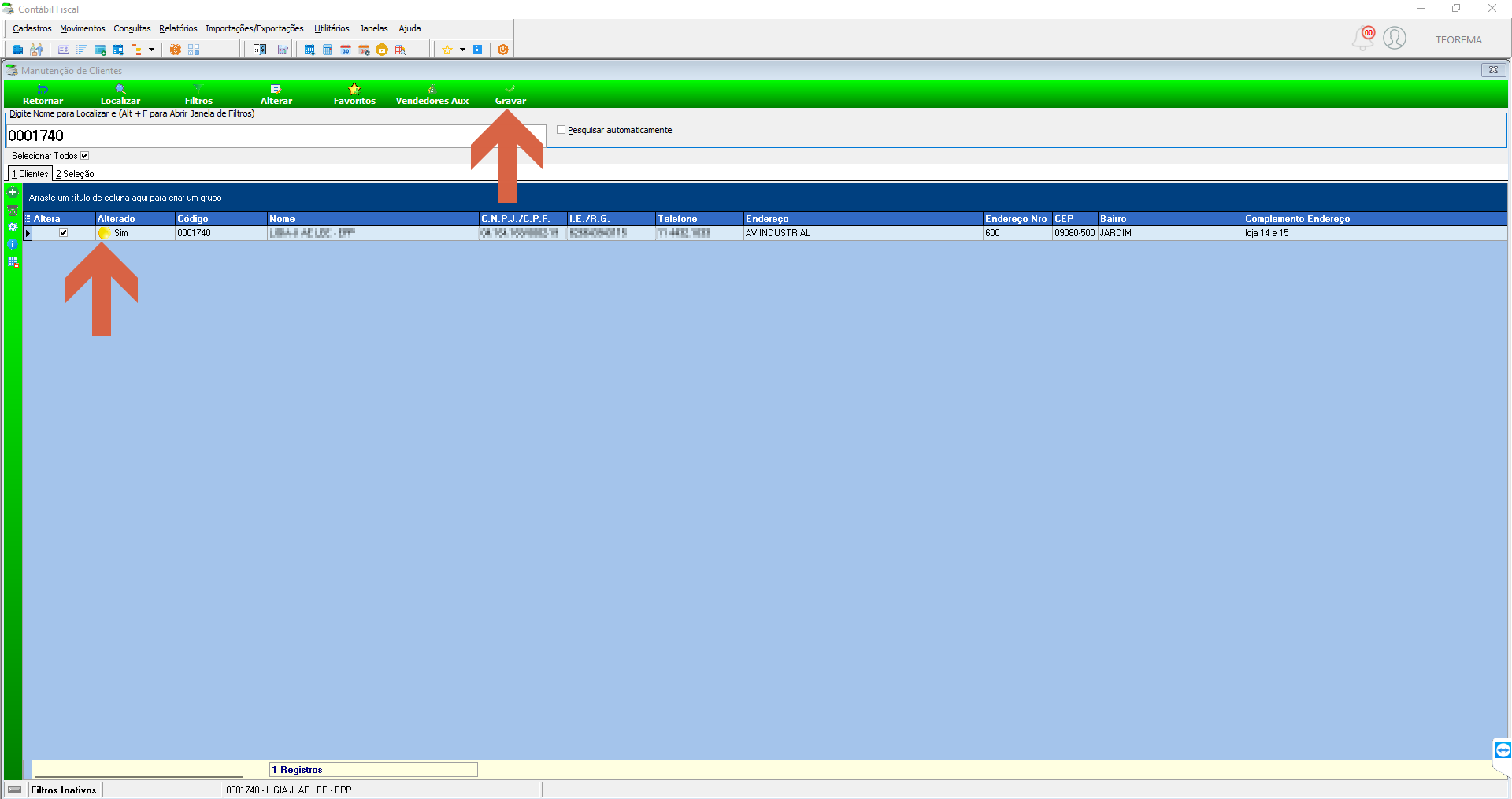Click the orange dollar coin toolbar icon
The height and width of the screenshot is (799, 1512).
point(175,50)
